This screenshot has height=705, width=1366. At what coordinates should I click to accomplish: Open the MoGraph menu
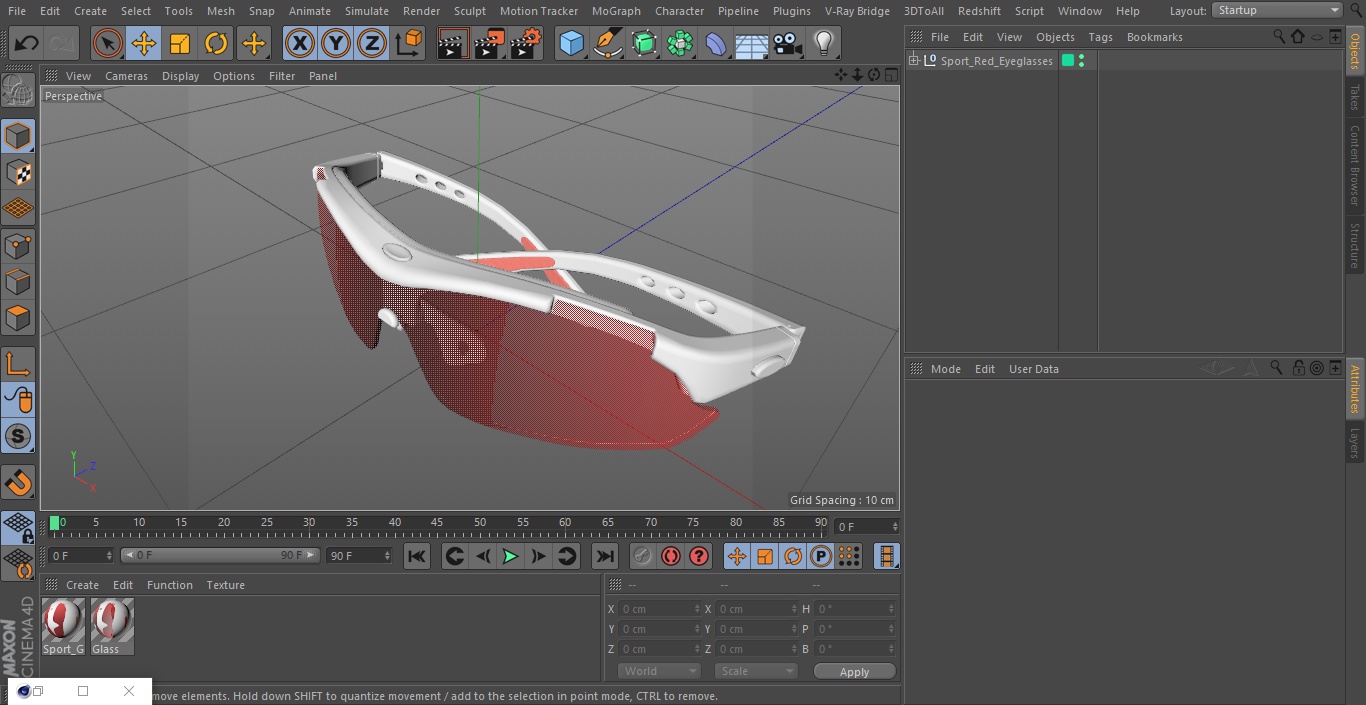point(616,11)
